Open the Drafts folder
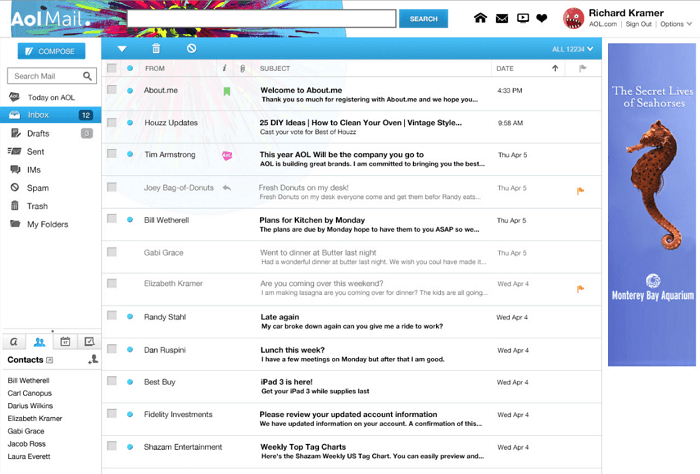This screenshot has height=474, width=700. point(38,133)
